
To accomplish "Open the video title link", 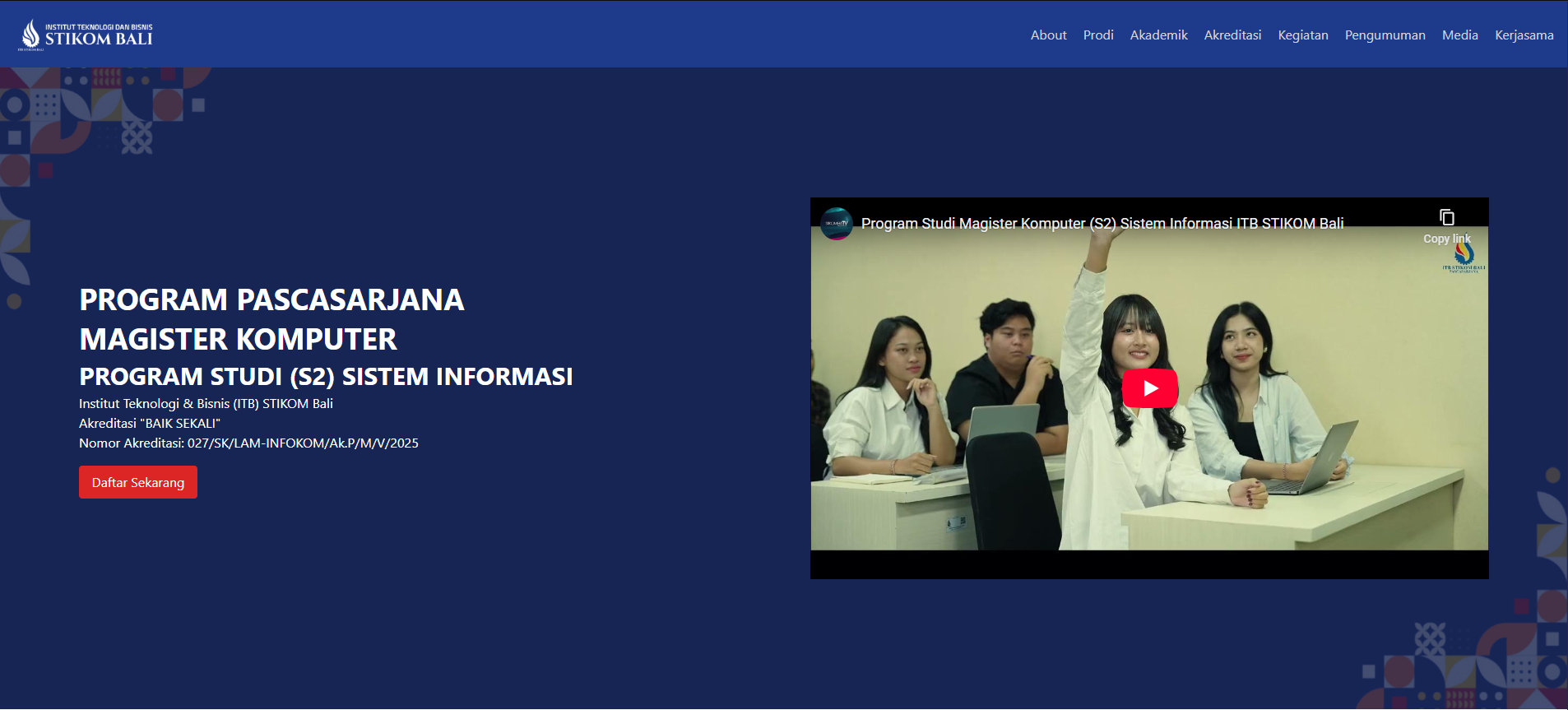I will point(1102,223).
